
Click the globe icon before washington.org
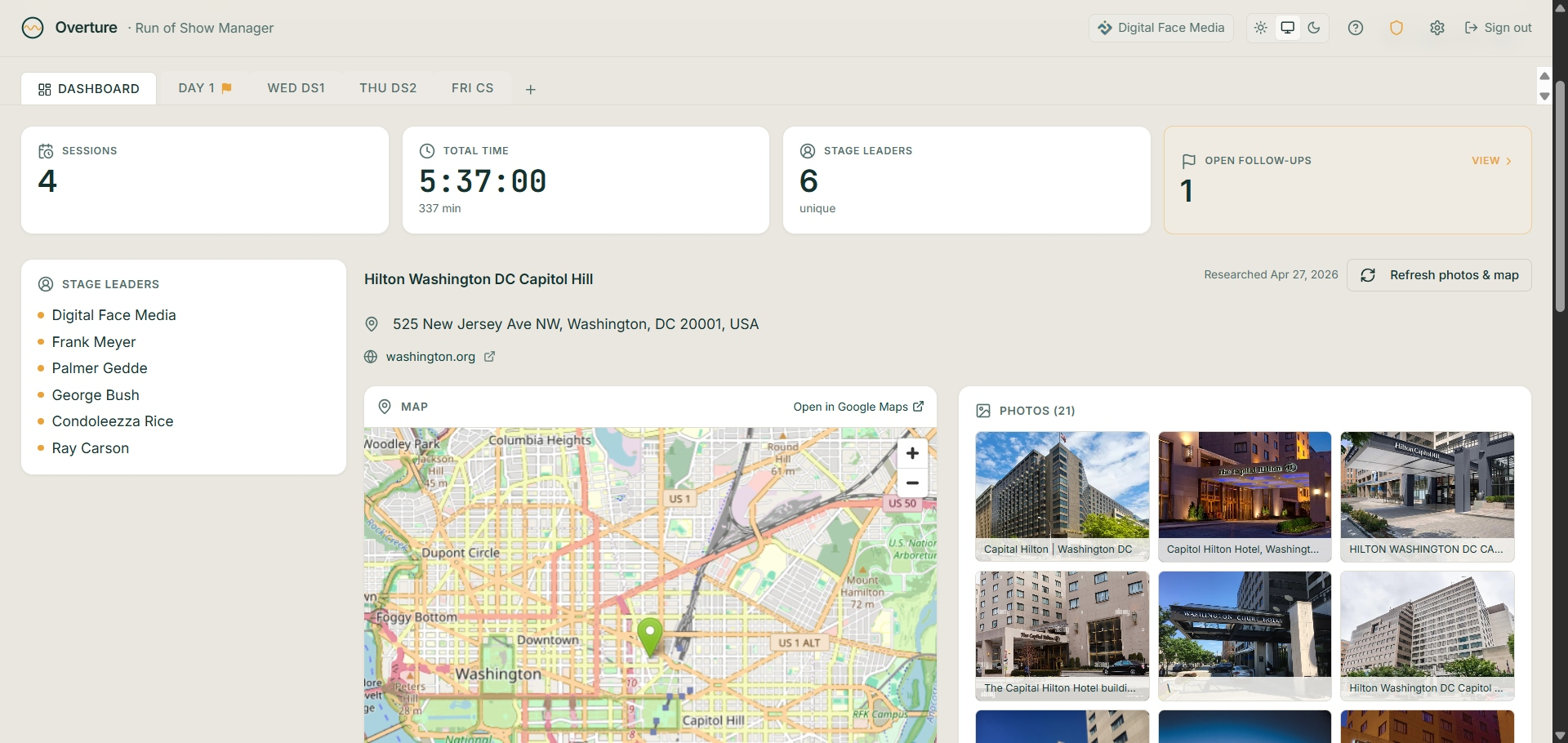pyautogui.click(x=371, y=357)
